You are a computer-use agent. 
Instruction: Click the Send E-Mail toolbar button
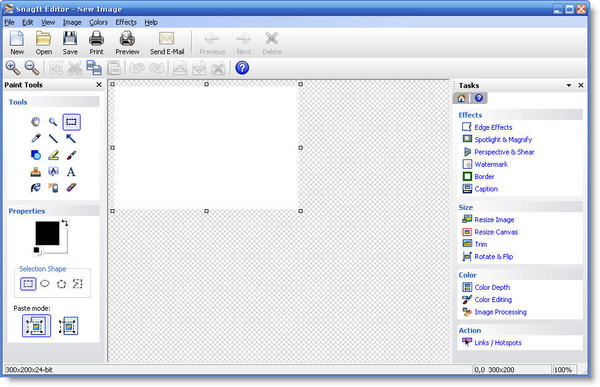click(167, 43)
